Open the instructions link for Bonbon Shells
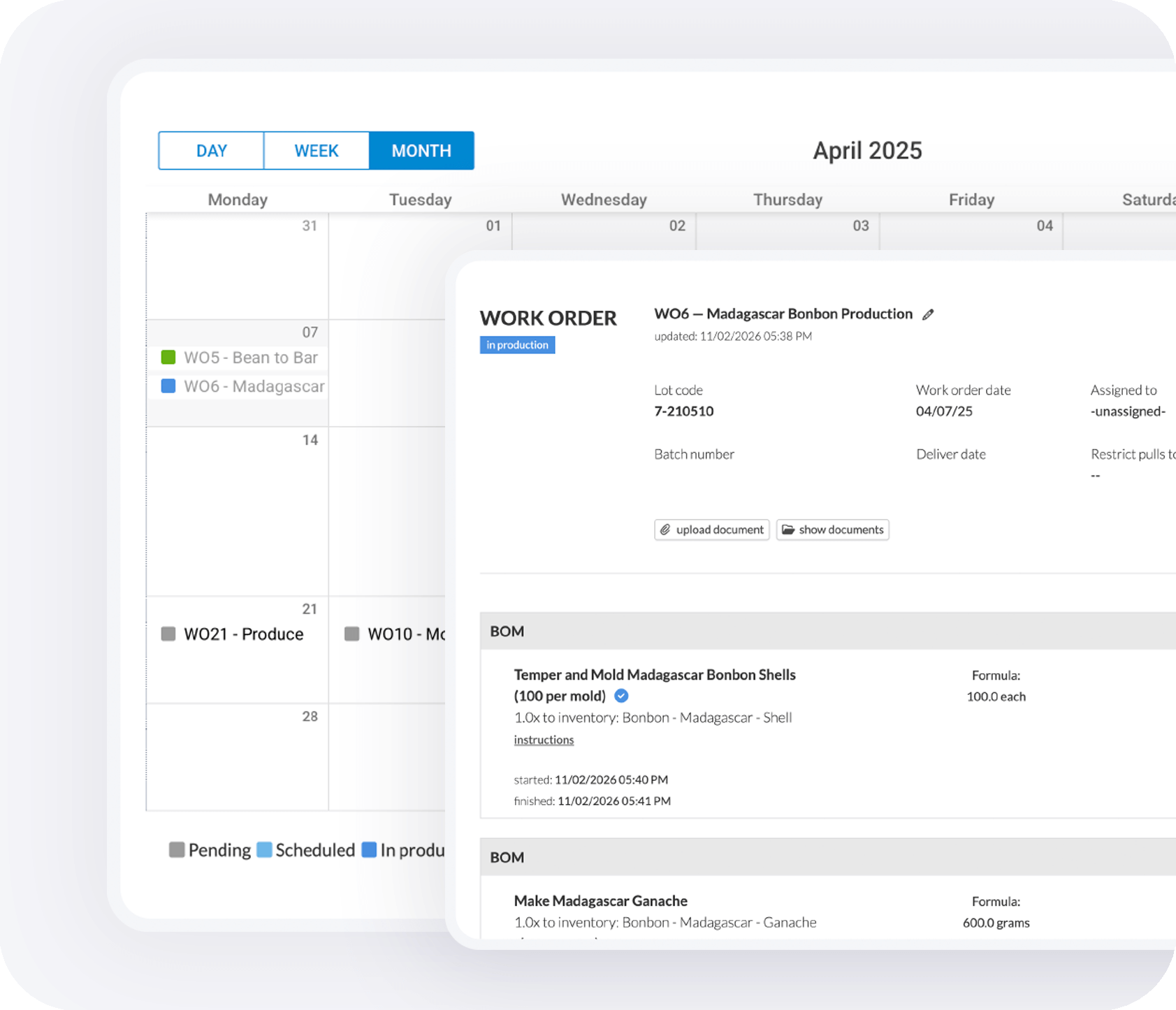The image size is (1176, 1010). coord(544,740)
